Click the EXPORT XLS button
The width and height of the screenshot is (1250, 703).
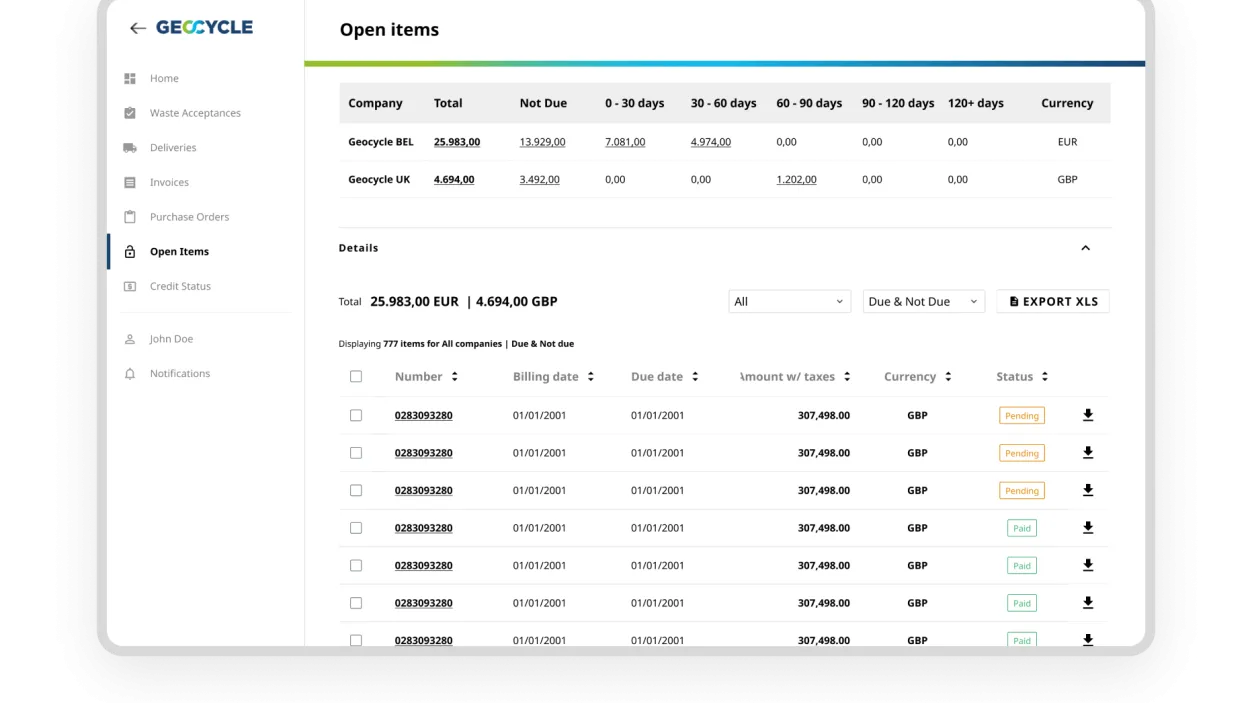coord(1053,301)
